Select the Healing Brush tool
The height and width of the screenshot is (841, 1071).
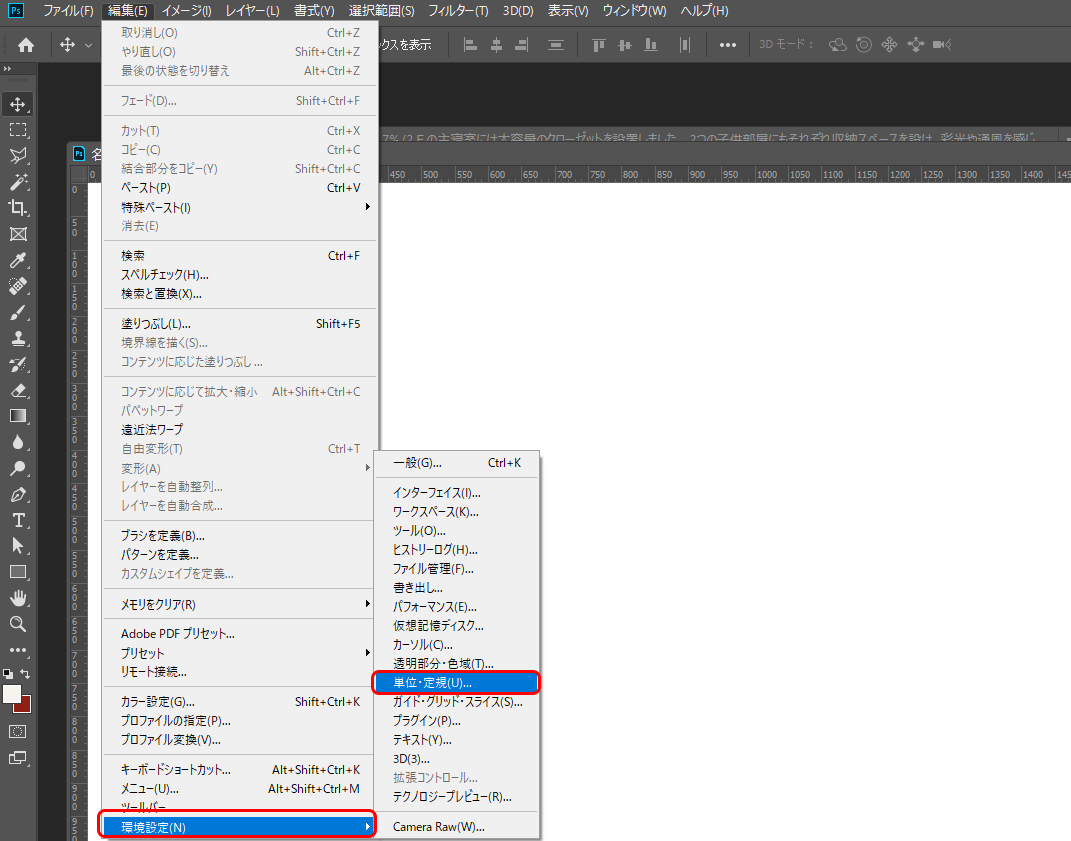click(x=18, y=286)
